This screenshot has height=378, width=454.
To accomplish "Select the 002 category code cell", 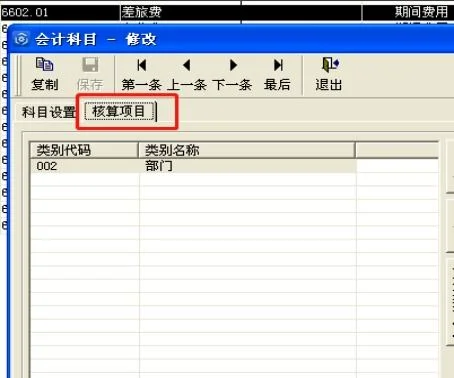I will [x=84, y=166].
